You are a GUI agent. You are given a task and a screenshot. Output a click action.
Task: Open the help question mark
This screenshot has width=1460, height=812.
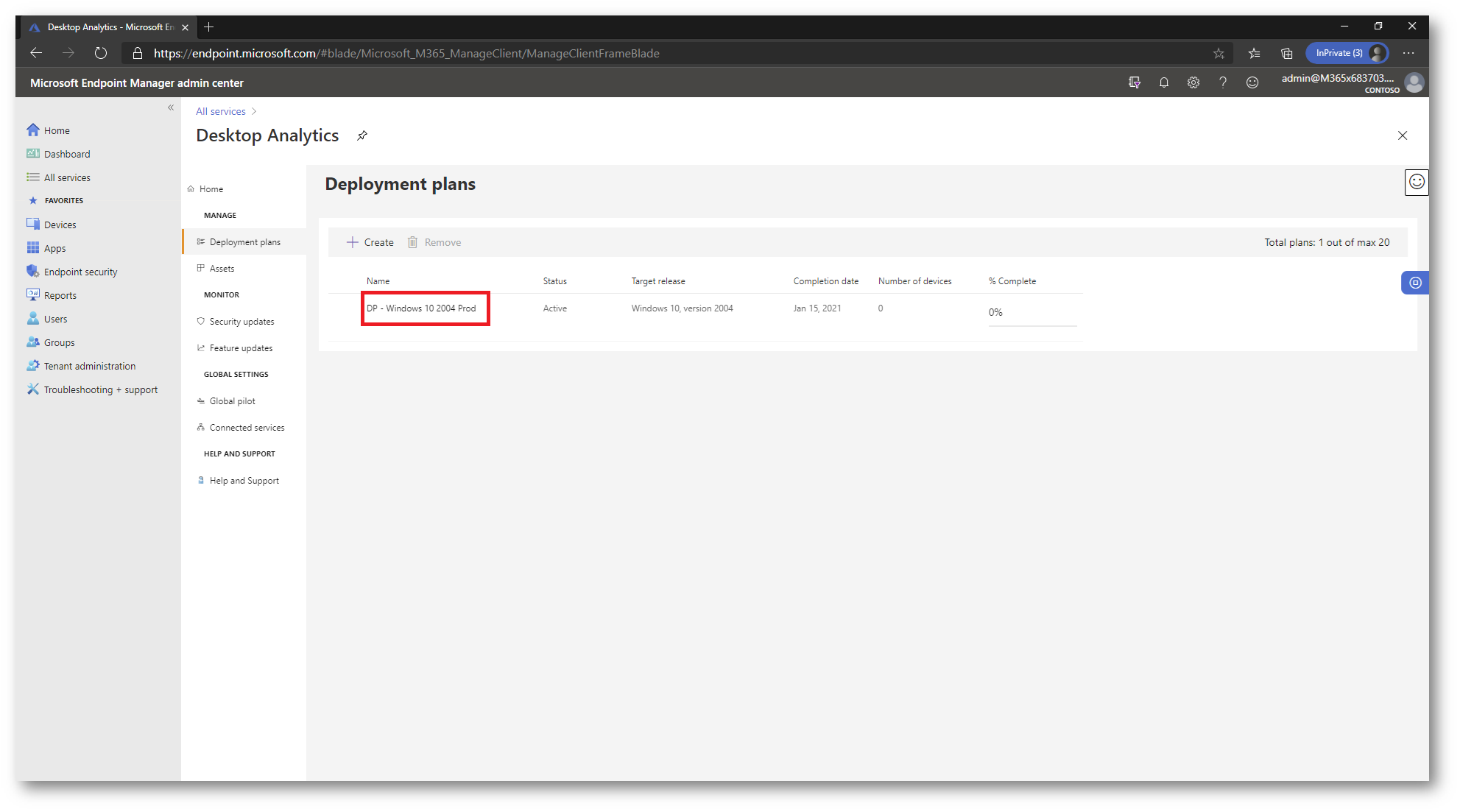pos(1223,82)
